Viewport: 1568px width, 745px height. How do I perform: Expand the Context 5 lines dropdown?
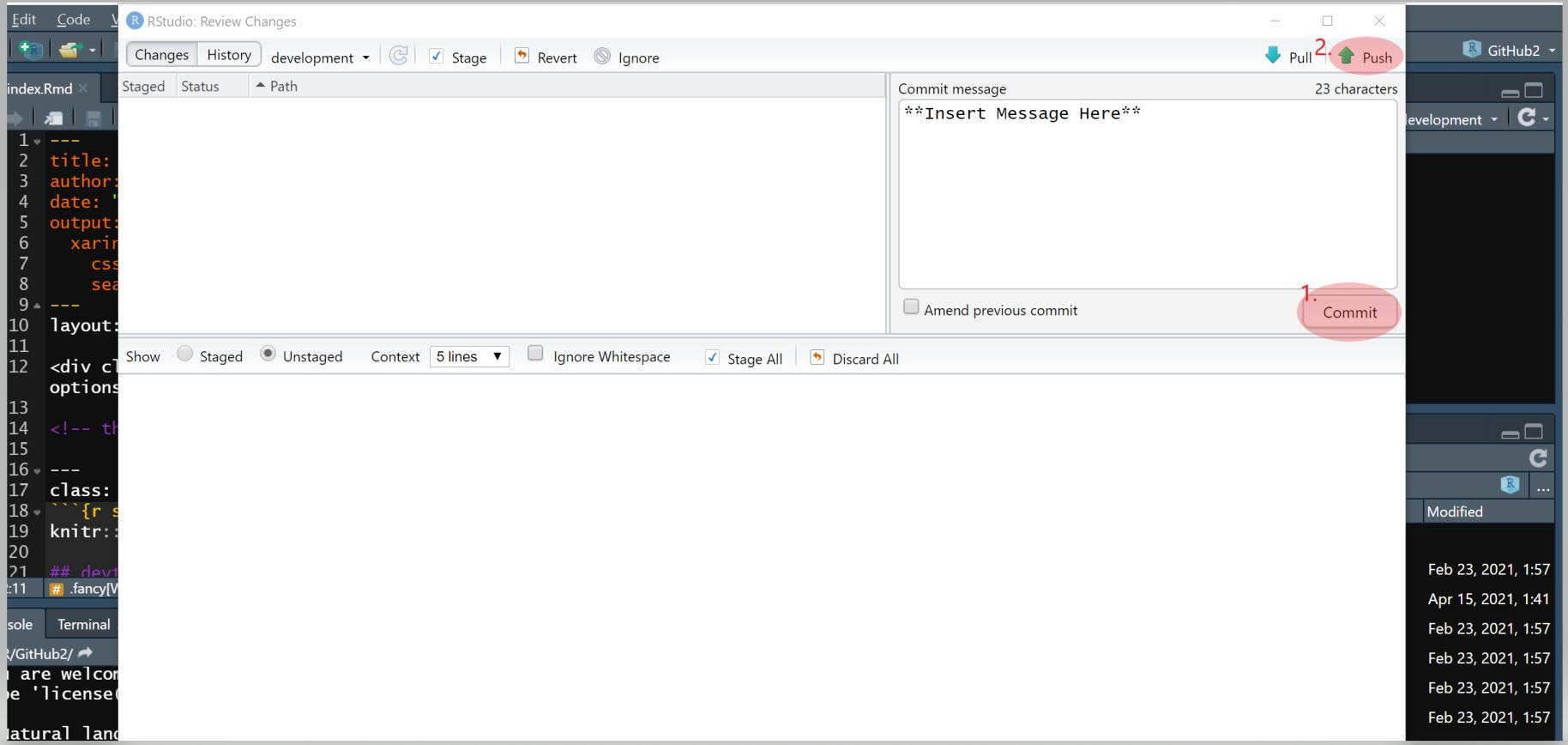click(x=469, y=356)
